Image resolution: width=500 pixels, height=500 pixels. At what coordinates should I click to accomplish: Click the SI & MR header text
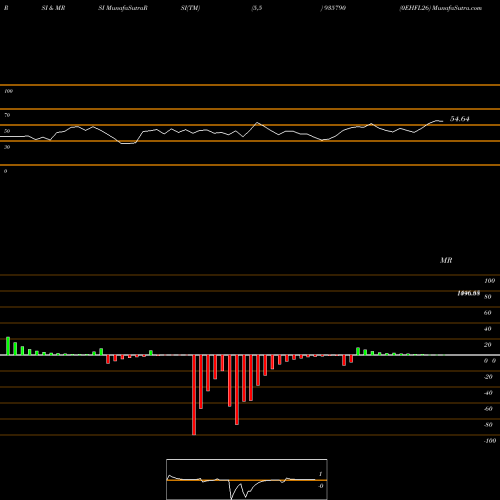(x=53, y=8)
